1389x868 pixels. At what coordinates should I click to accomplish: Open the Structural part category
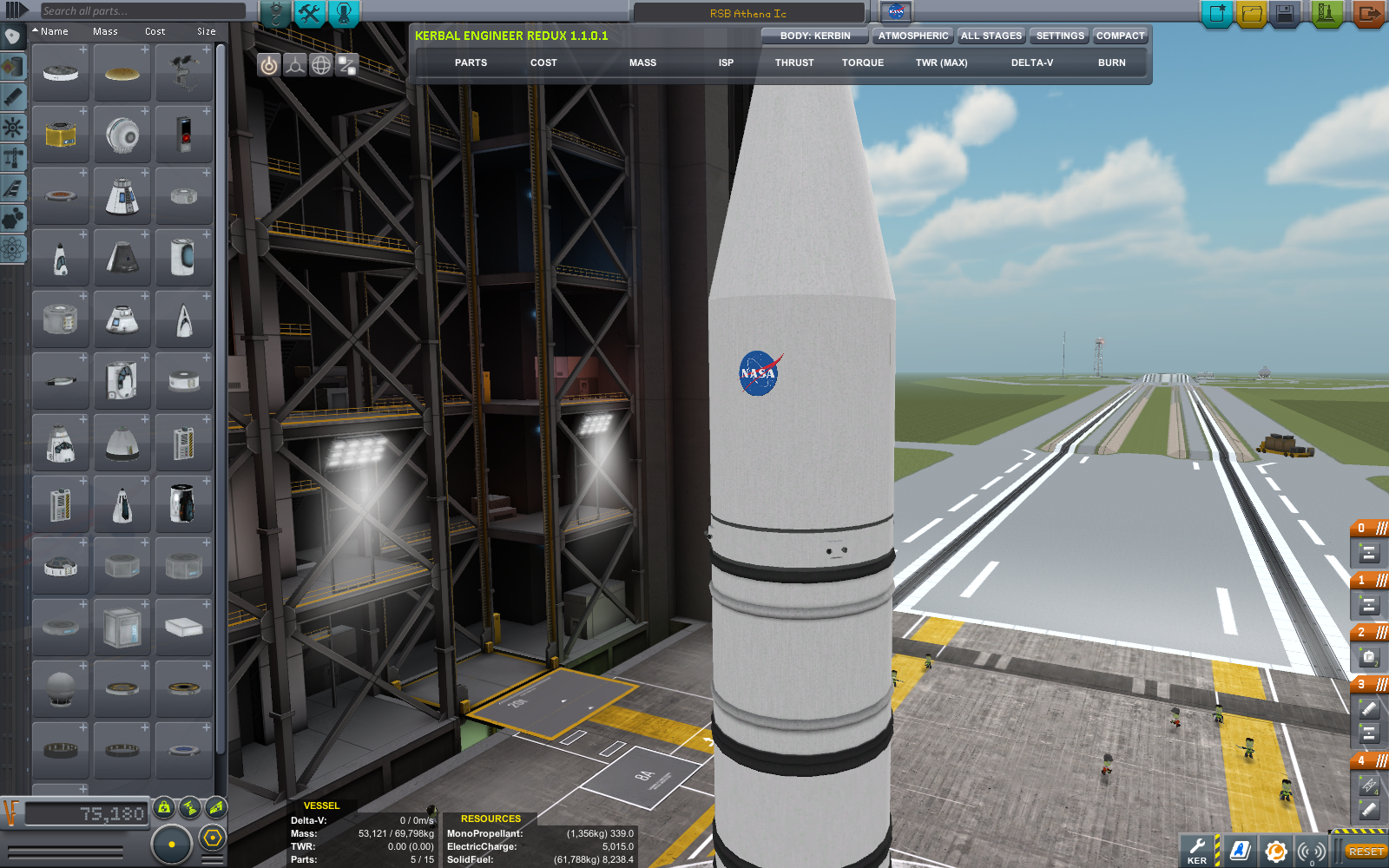(12, 158)
